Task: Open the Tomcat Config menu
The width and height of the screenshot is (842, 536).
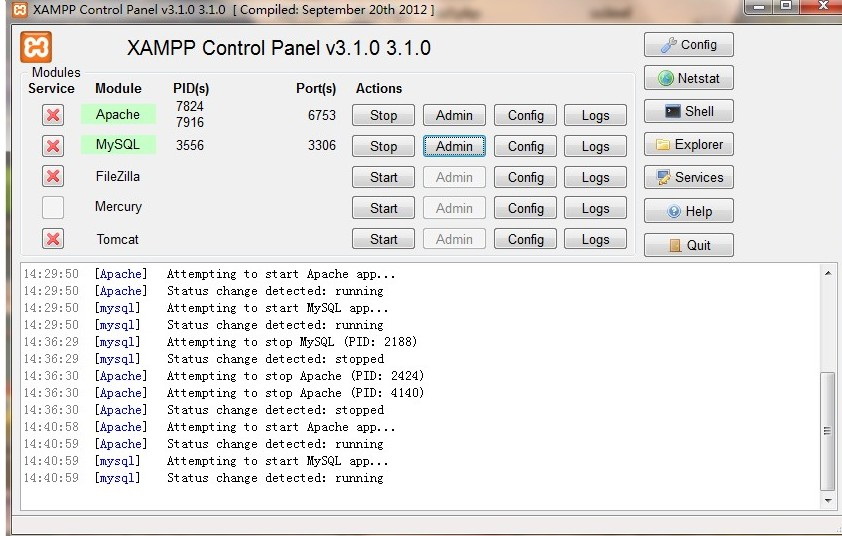Action: tap(525, 239)
